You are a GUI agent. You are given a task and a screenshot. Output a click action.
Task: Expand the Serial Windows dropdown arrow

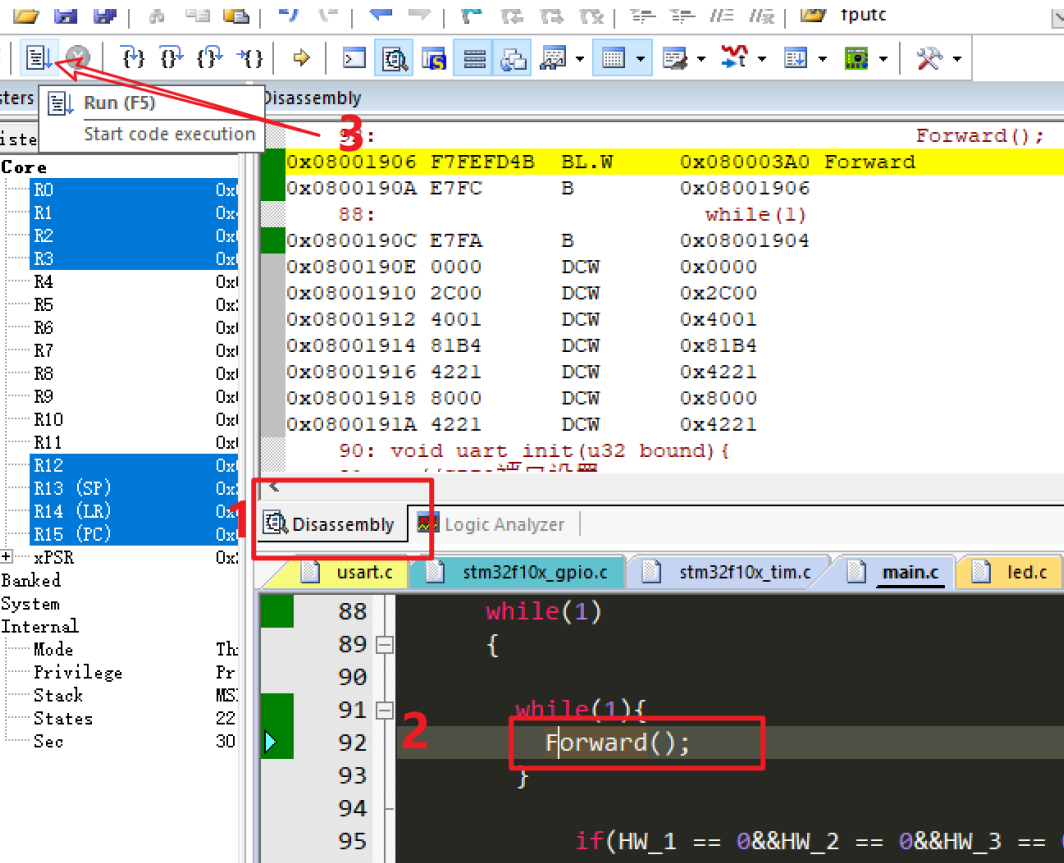tap(702, 59)
